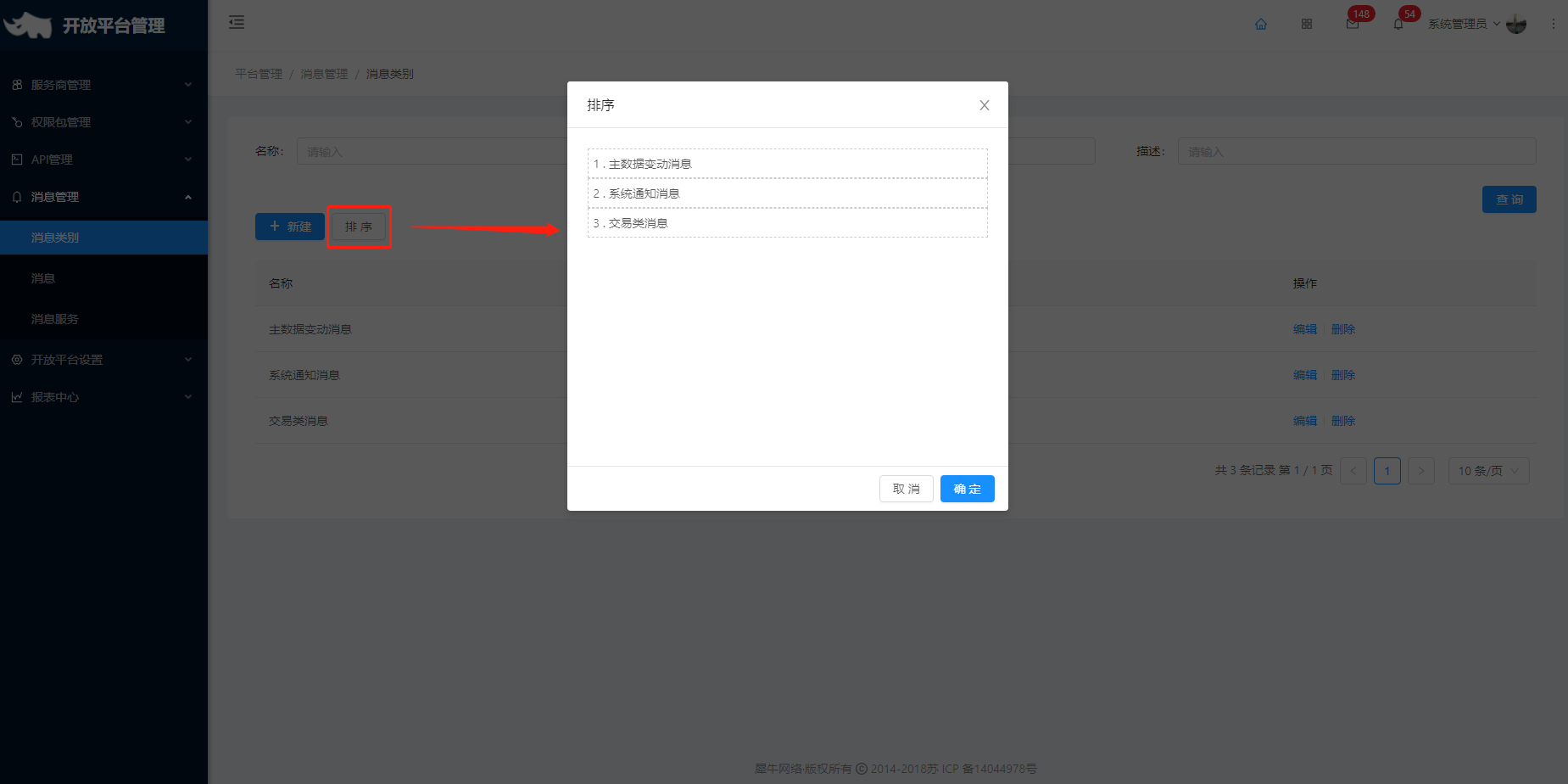Delete the 系统通知消息 row
Viewport: 1568px width, 784px height.
1343,375
